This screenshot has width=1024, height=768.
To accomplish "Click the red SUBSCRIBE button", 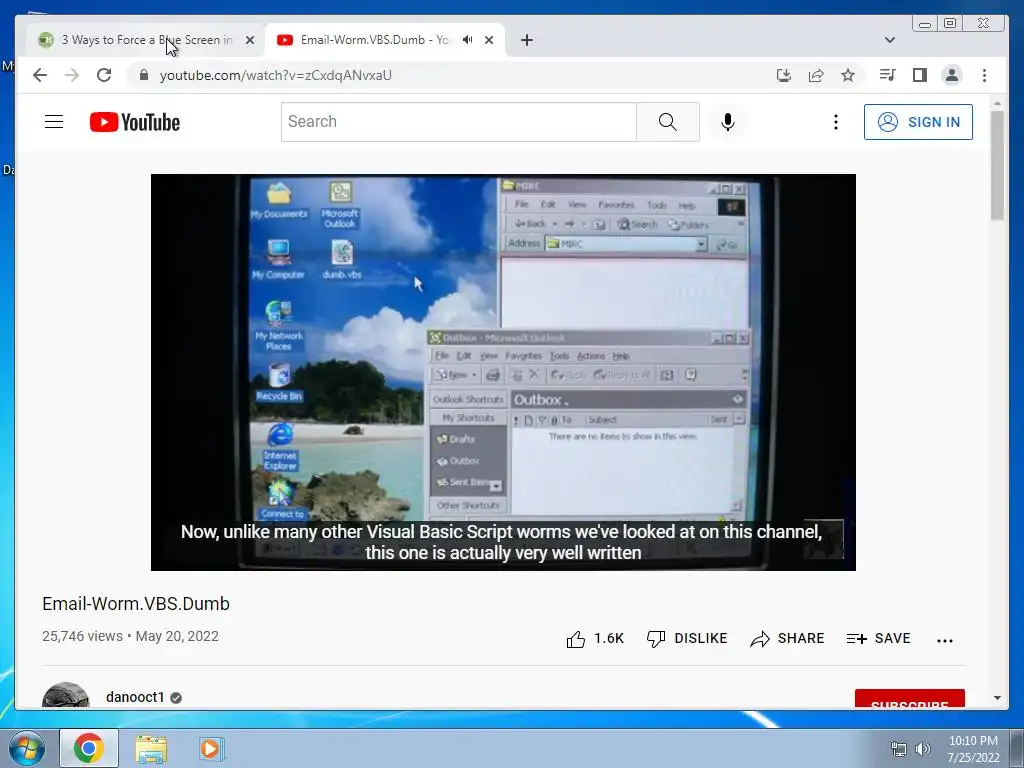I will [x=910, y=699].
